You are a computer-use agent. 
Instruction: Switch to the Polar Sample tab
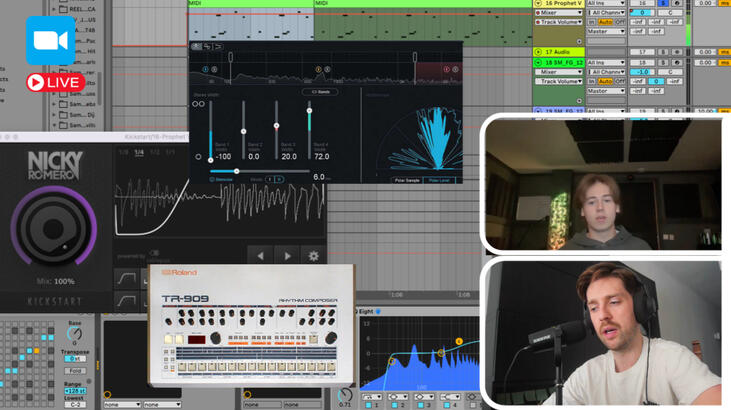(x=403, y=179)
